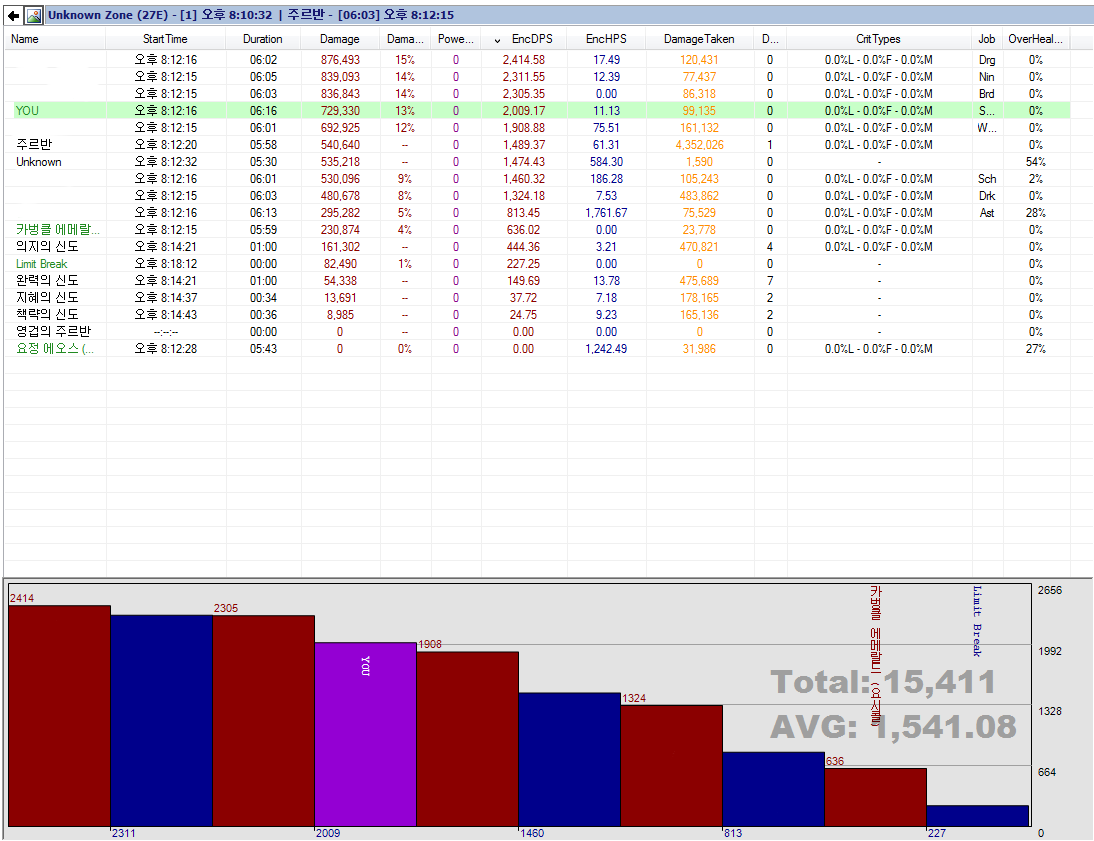Click the dark red 1324 chart bar
The width and height of the screenshot is (1094, 841).
(671, 766)
